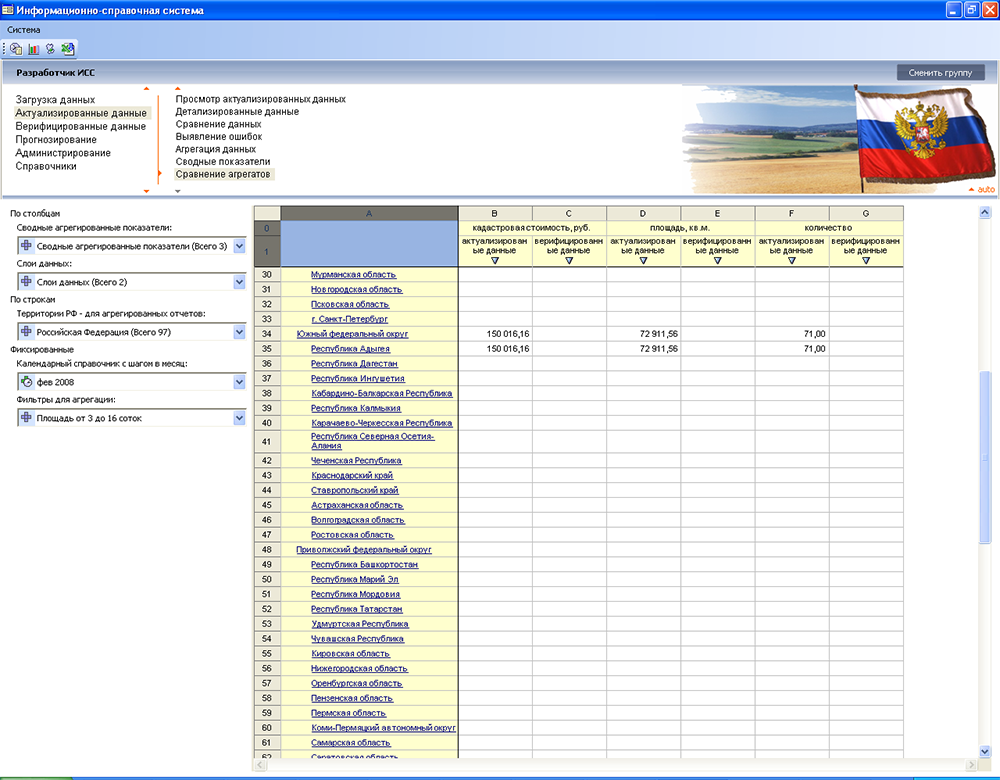Image resolution: width=1000 pixels, height=780 pixels.
Task: Click the orange up arrow above the main menu list
Action: point(146,90)
